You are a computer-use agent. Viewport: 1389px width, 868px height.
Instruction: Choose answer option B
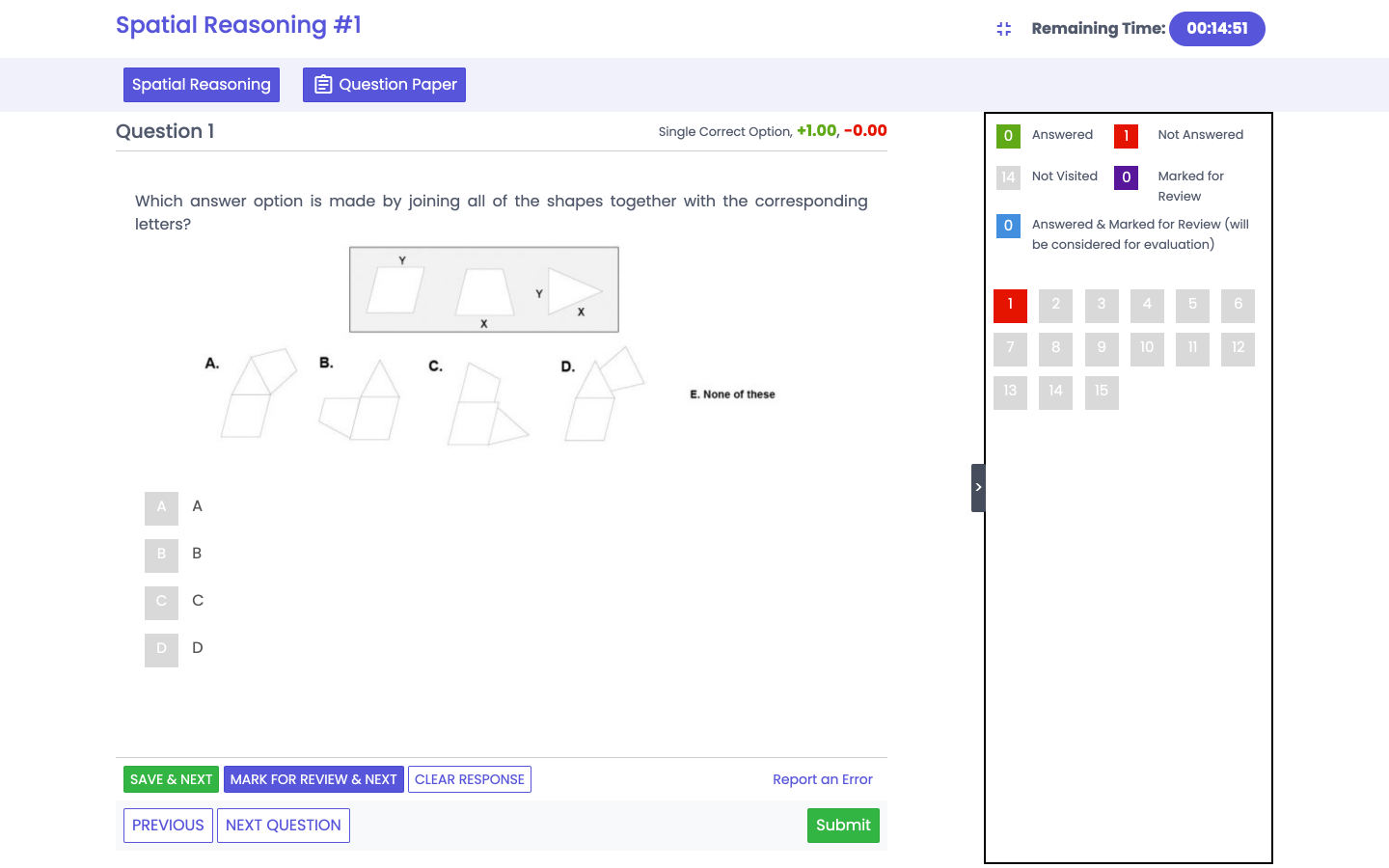(x=161, y=555)
